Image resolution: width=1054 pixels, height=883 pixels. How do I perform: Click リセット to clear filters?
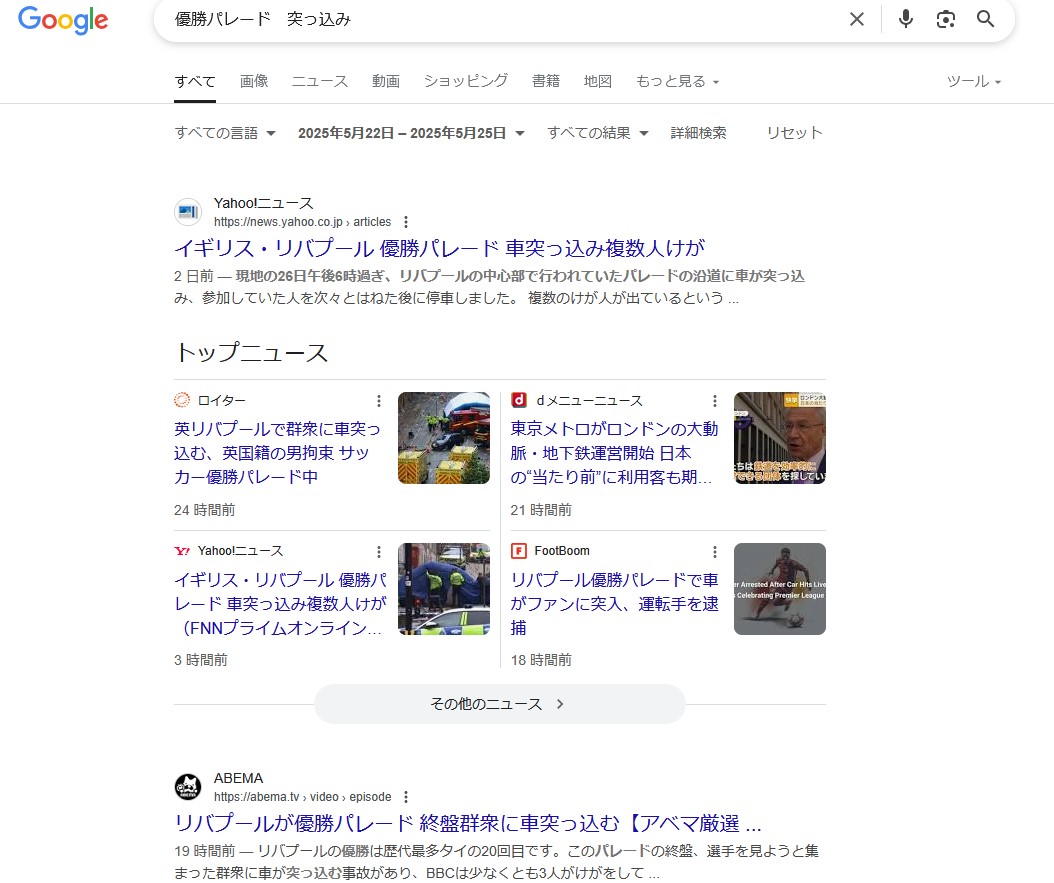795,133
